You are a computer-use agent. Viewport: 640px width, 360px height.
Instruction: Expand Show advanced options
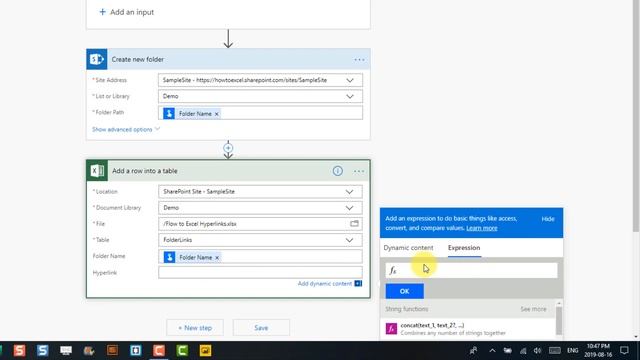click(x=126, y=129)
